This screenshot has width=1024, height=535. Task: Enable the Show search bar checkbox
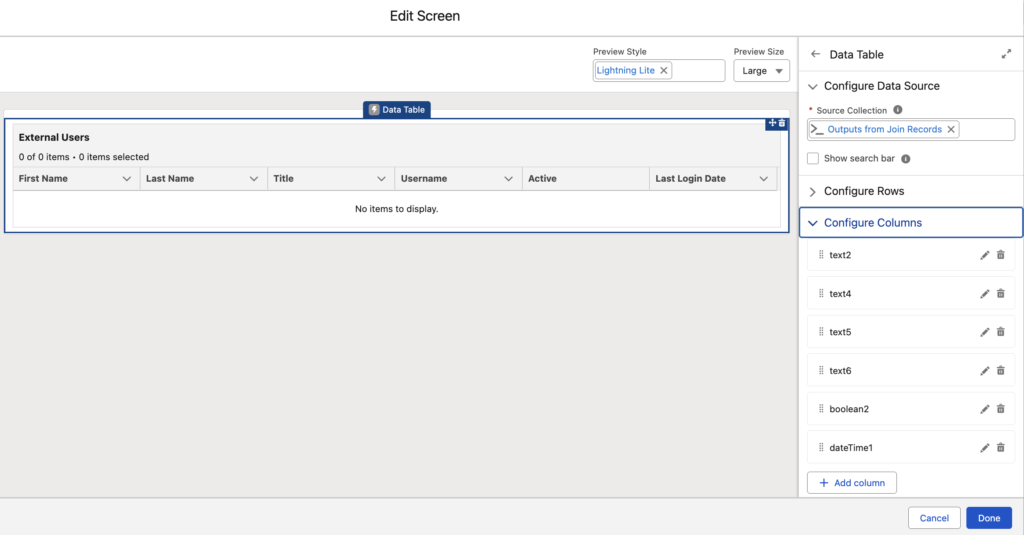tap(813, 158)
